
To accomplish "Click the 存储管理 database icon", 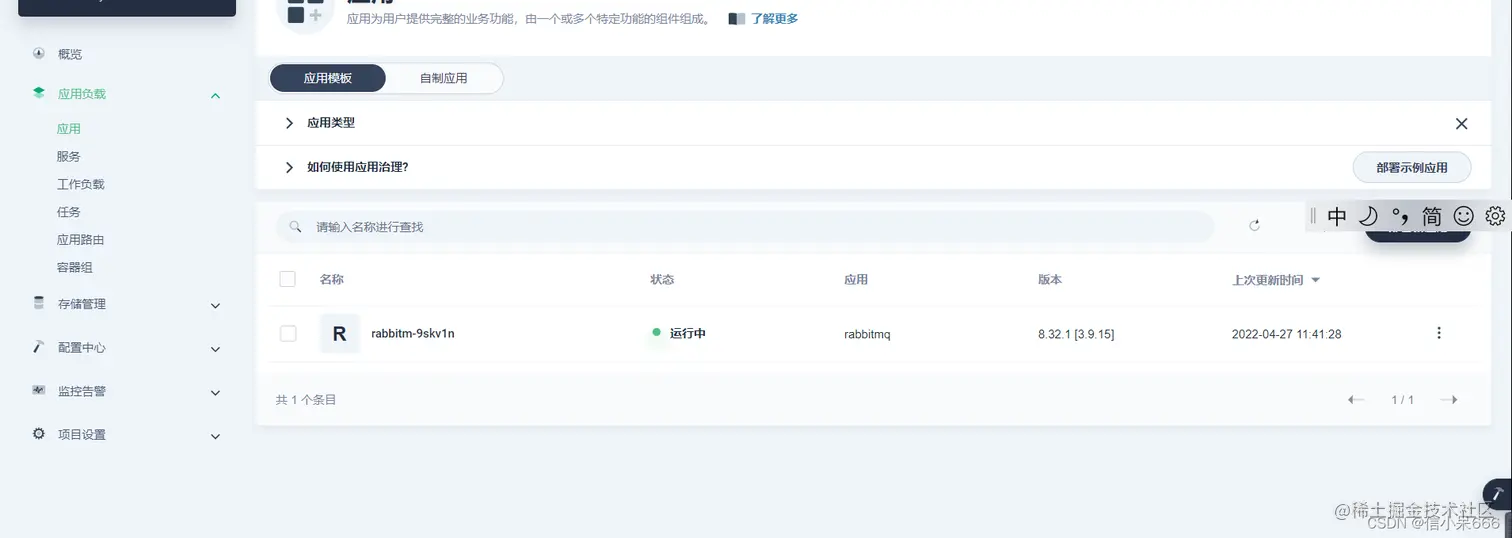I will click(39, 303).
